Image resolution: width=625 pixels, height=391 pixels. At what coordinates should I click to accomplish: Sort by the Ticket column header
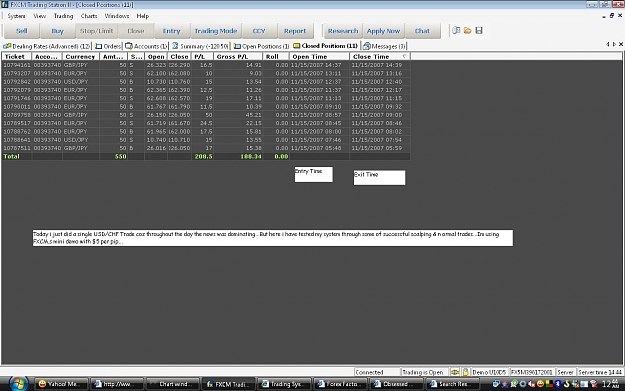click(x=16, y=57)
